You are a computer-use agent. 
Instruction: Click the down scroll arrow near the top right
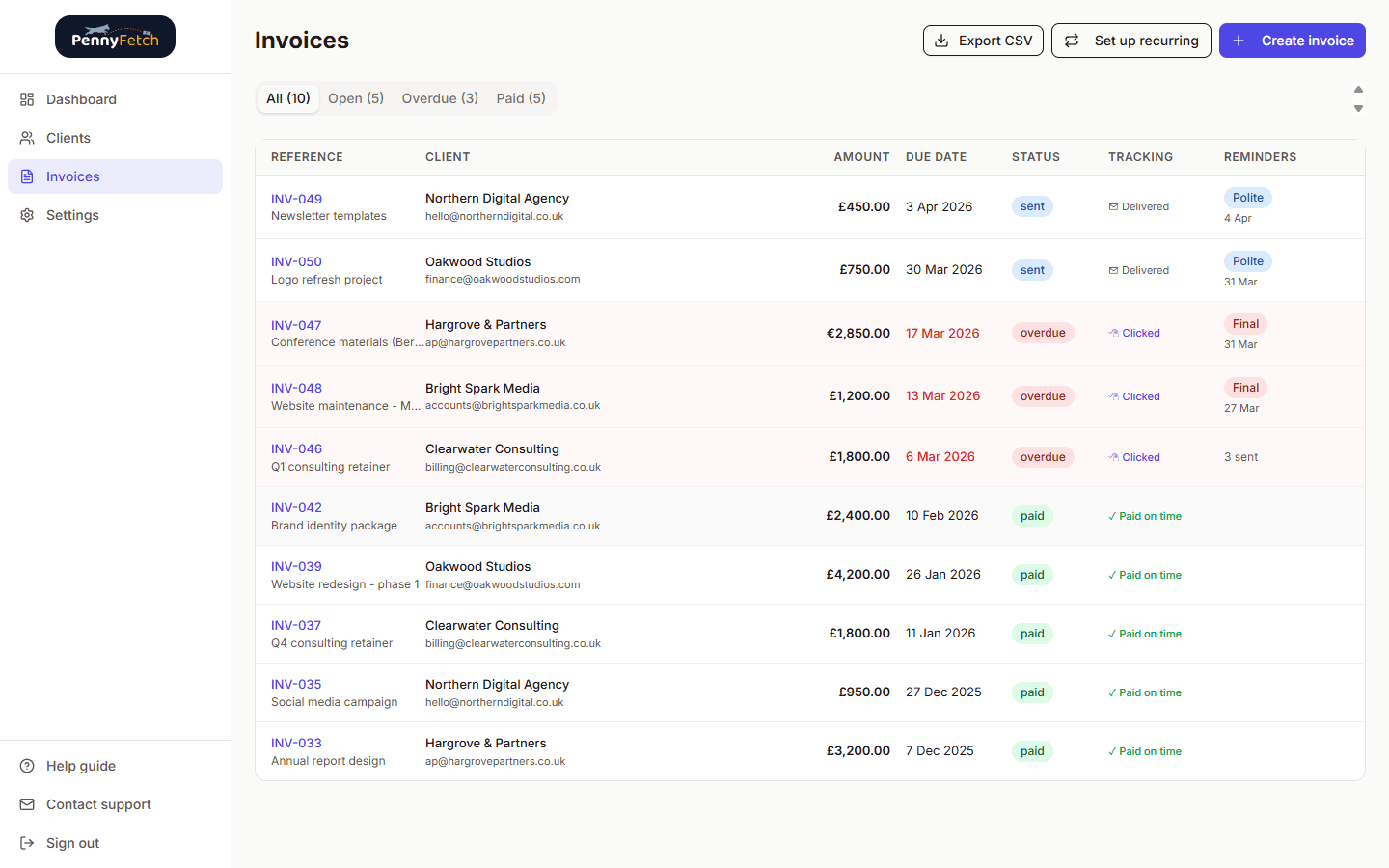pos(1358,110)
